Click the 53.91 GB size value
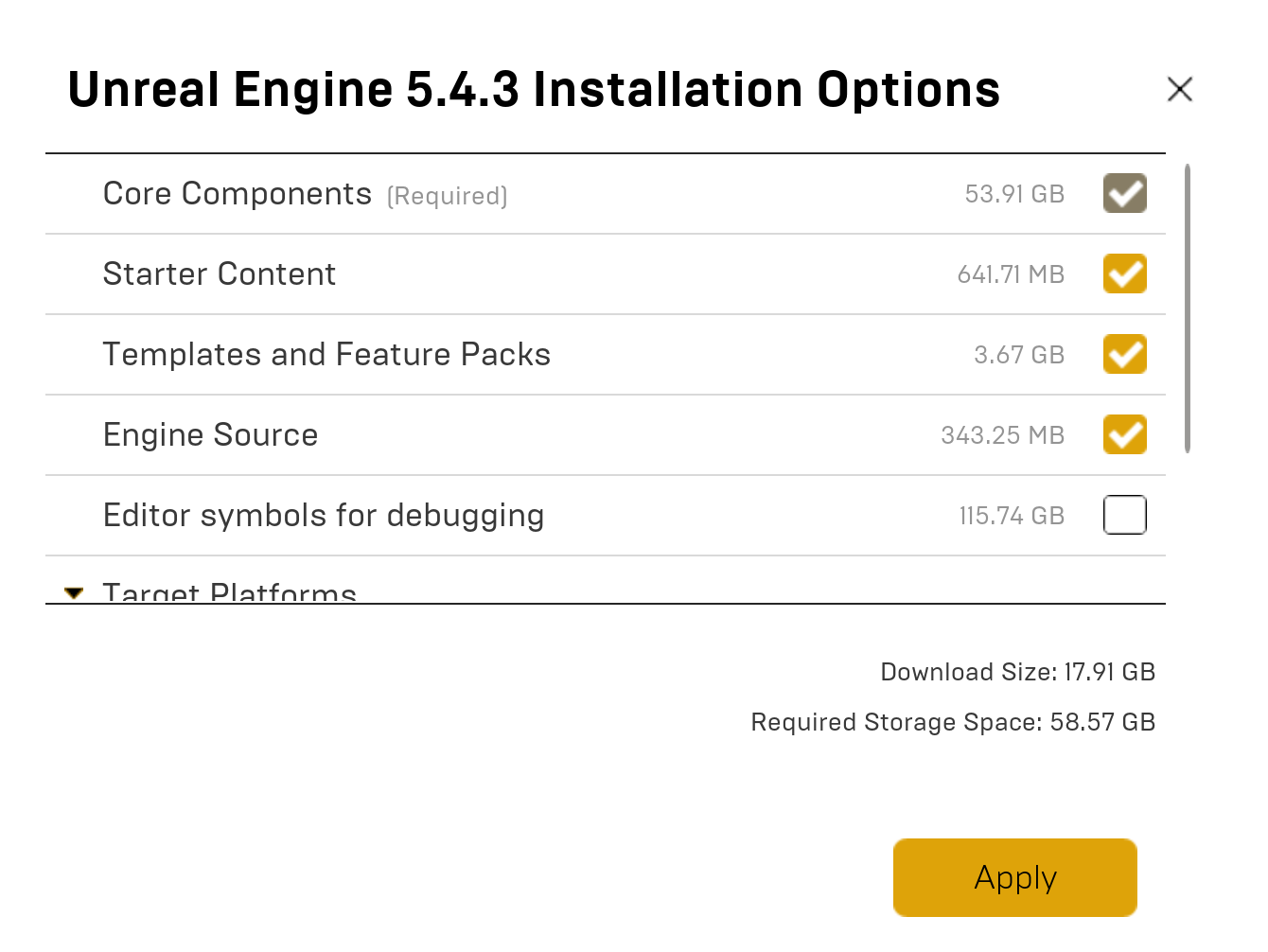Viewport: 1268px width, 952px height. coord(1014,194)
